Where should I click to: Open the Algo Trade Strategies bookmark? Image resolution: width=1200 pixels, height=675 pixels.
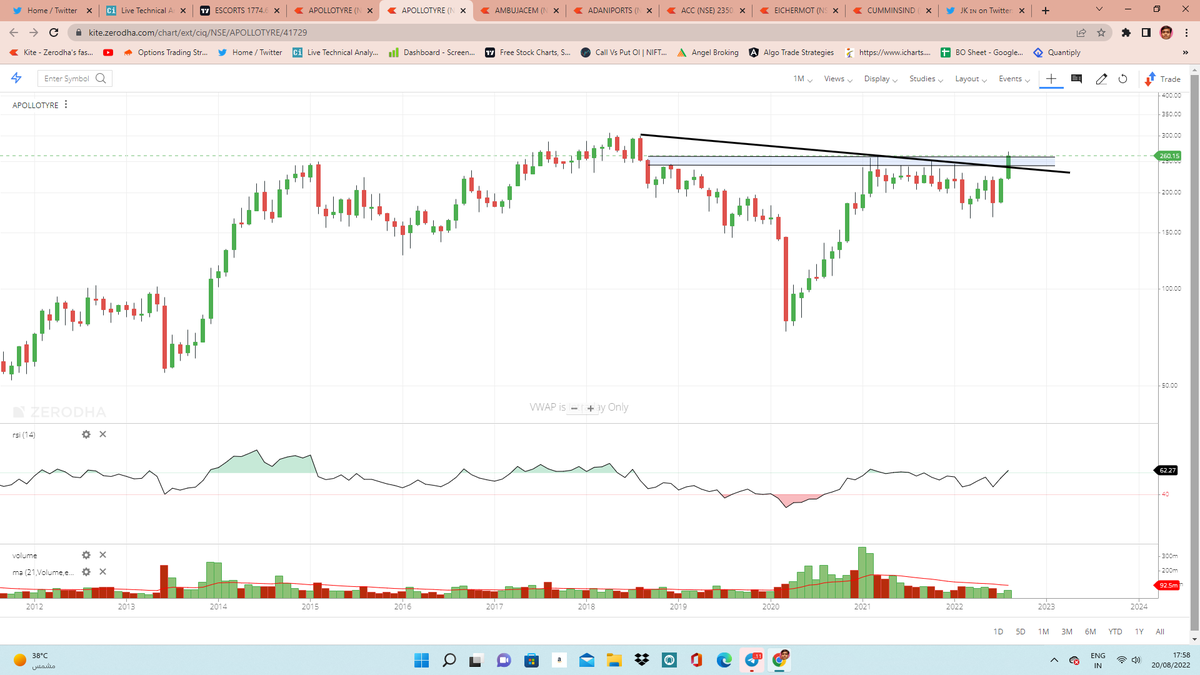[x=791, y=52]
